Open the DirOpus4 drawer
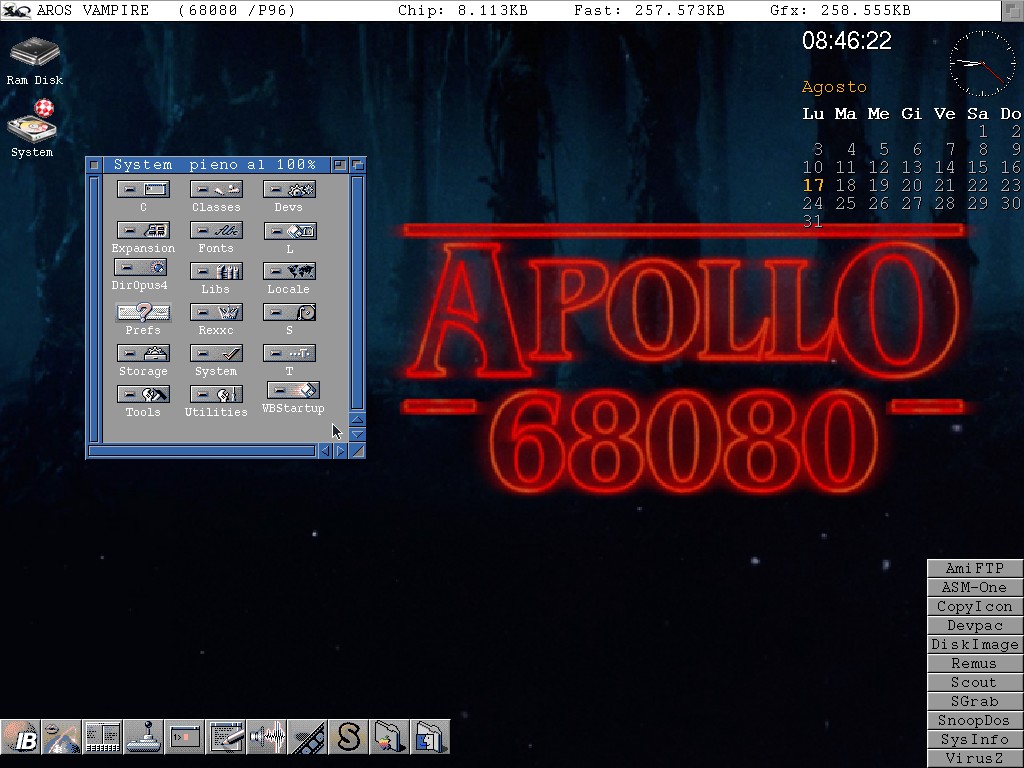 140,268
